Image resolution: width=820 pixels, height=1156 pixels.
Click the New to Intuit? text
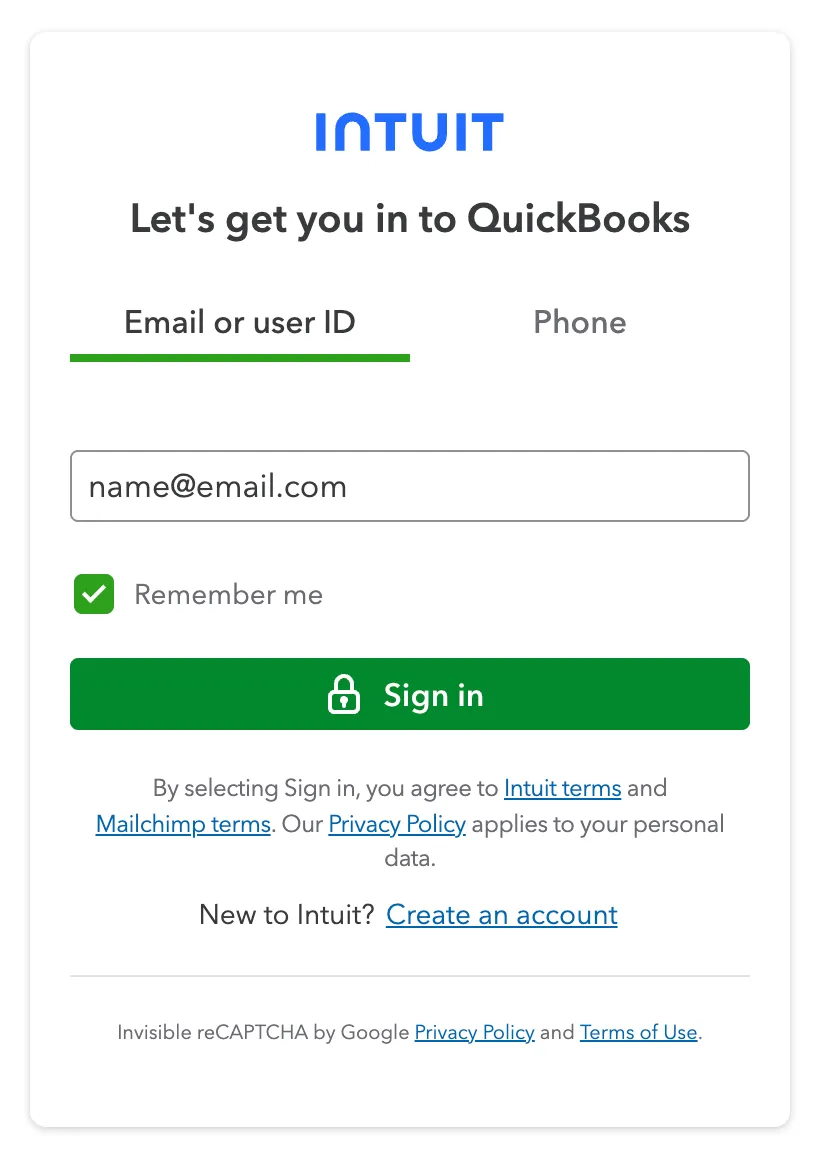[x=287, y=915]
